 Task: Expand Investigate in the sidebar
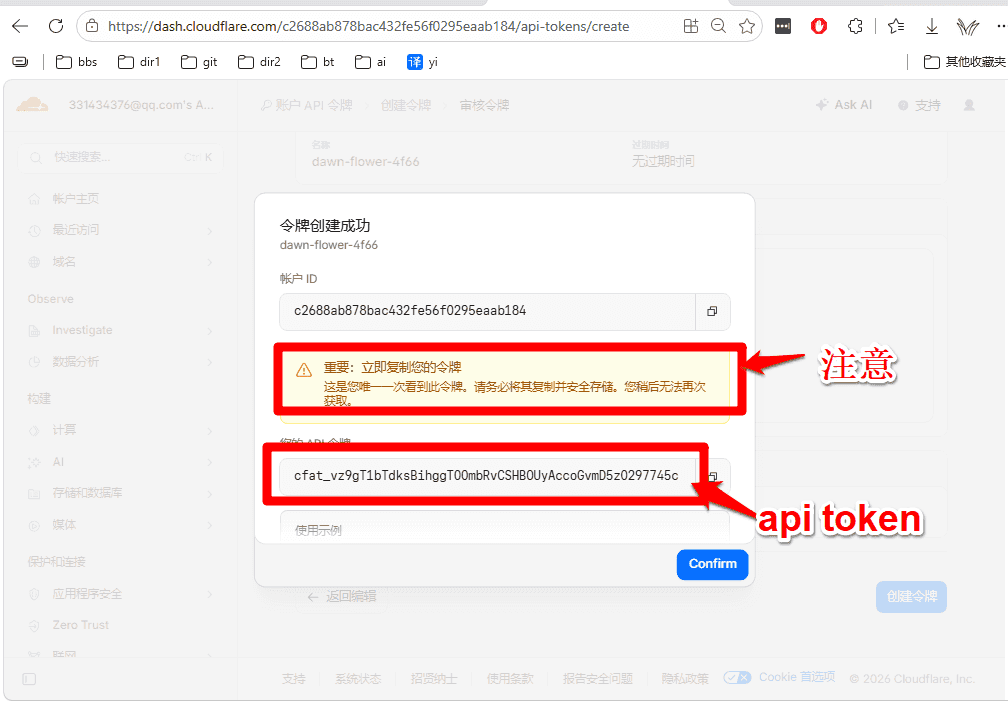[x=120, y=331]
